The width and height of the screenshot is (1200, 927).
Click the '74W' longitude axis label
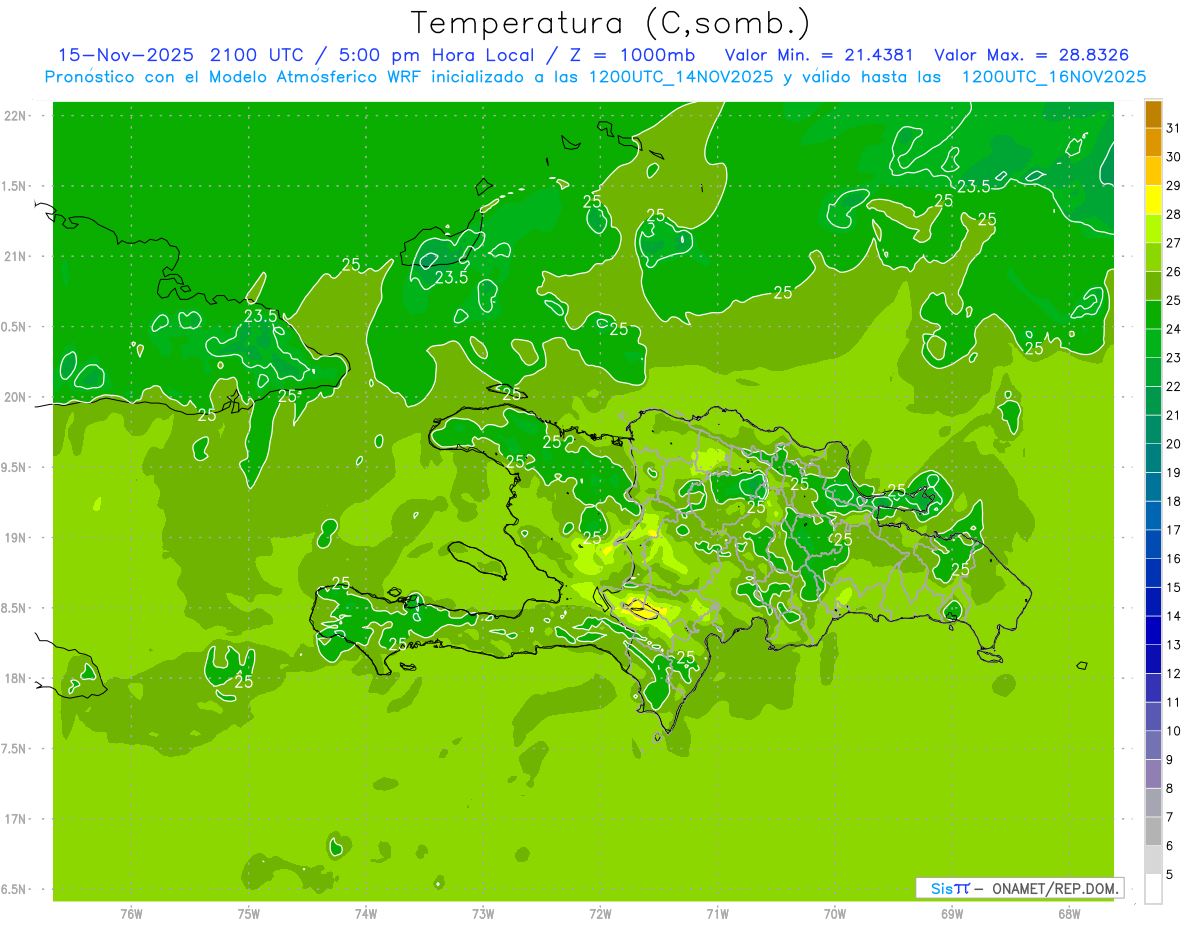366,914
